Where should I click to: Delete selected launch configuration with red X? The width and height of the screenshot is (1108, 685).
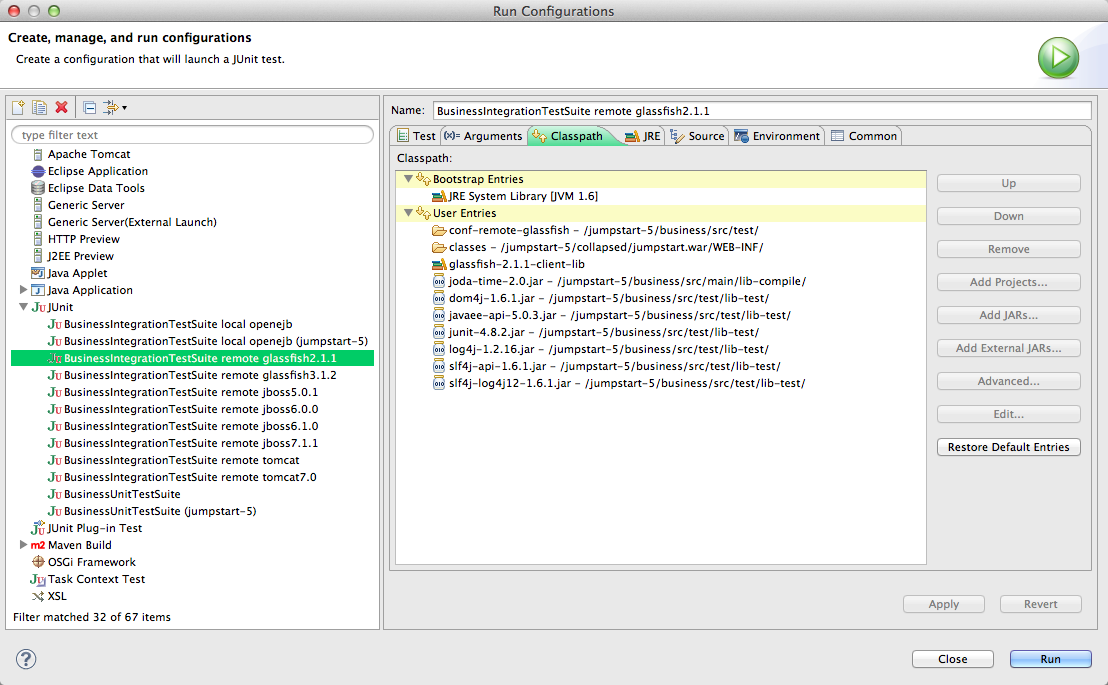click(61, 107)
